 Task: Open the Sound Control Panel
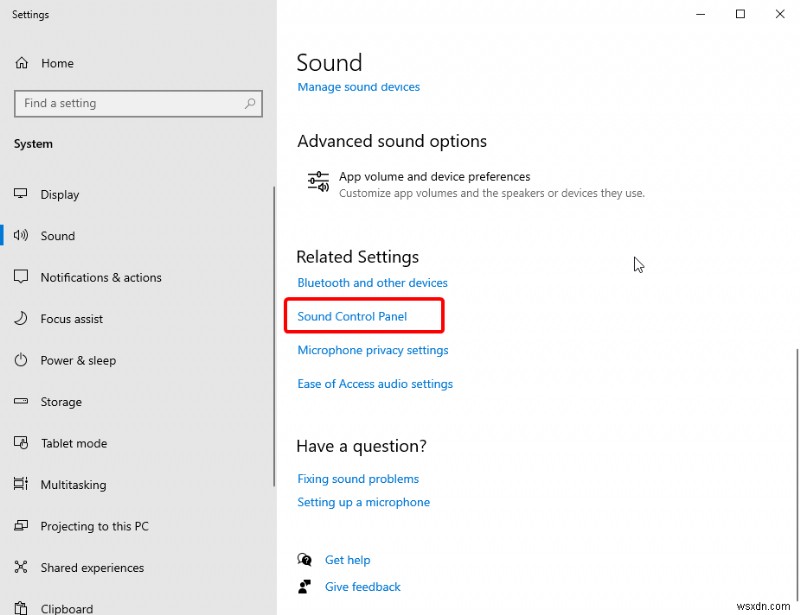pyautogui.click(x=352, y=315)
